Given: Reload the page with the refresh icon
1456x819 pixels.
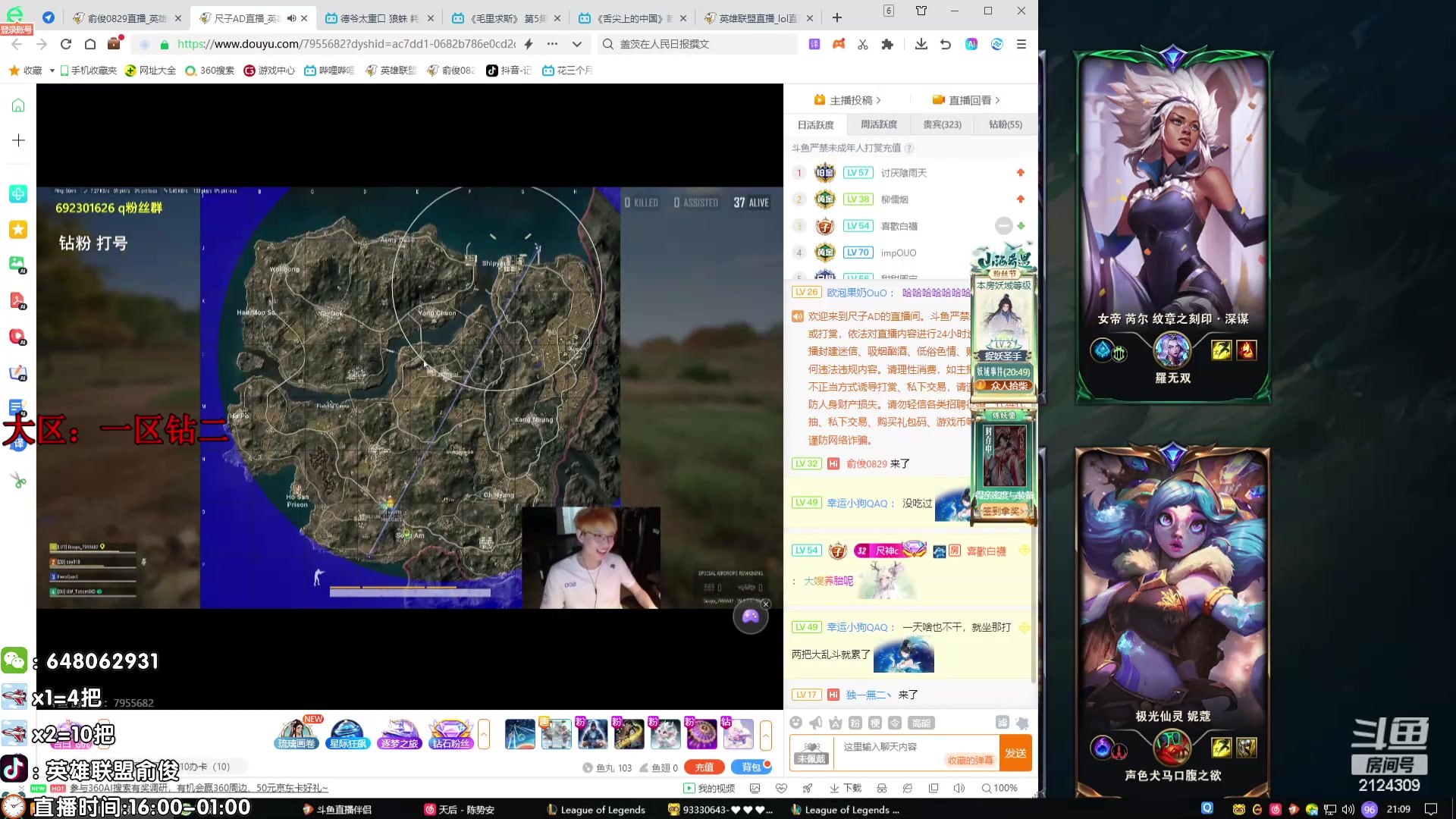Looking at the screenshot, I should click(66, 44).
